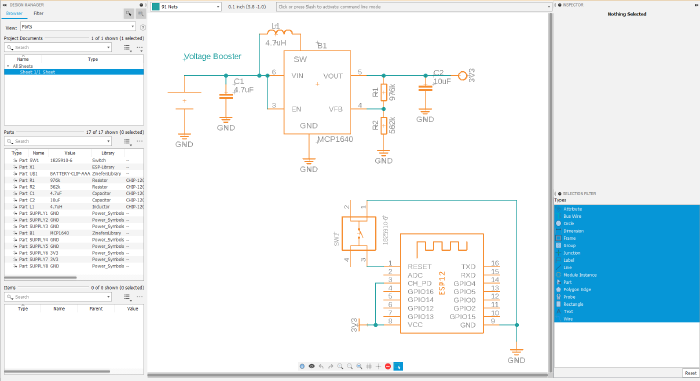Toggle Attribute in Selection Filter types
Viewport: 700px width, 381px height.
point(627,209)
